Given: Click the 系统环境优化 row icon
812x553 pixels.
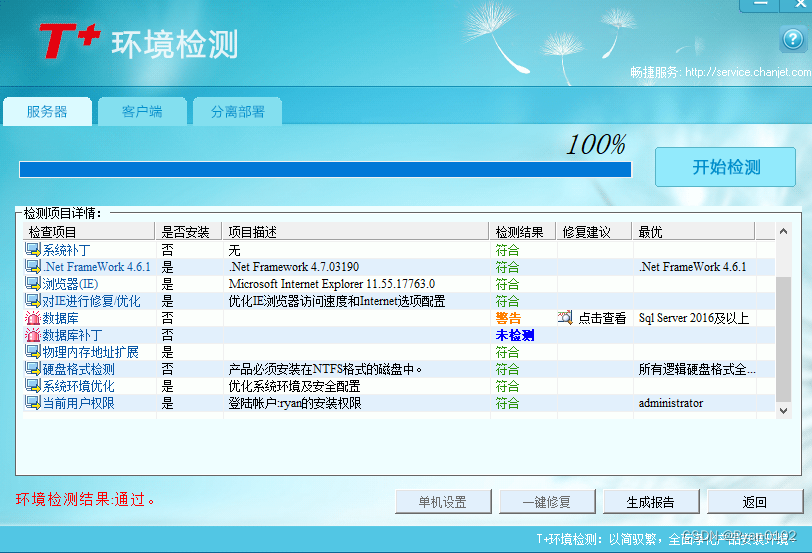Looking at the screenshot, I should [x=33, y=386].
